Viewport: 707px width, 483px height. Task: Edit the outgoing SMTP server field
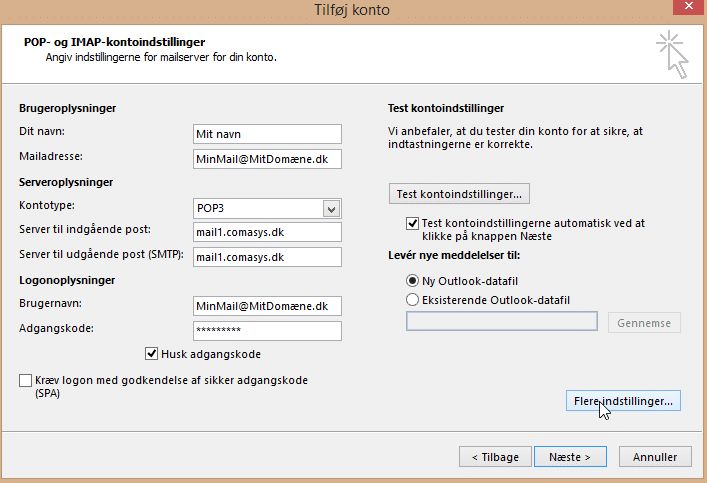267,257
